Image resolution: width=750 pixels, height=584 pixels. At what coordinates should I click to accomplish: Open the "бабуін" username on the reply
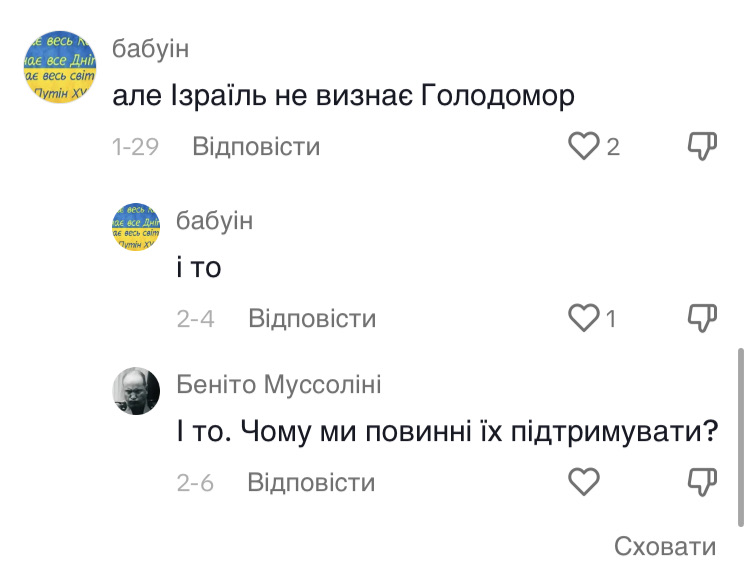click(214, 221)
